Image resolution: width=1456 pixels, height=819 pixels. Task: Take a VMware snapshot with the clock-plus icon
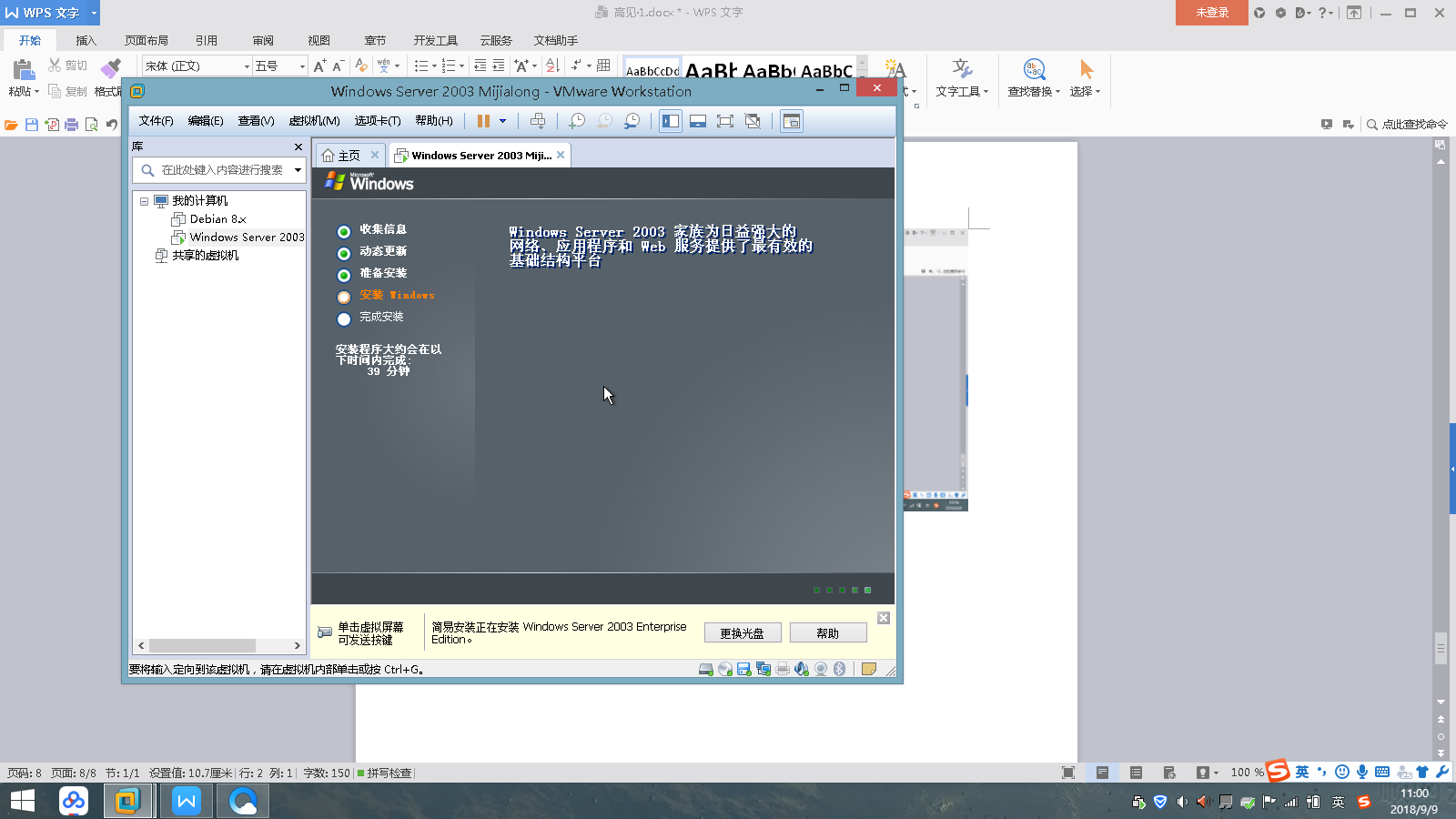tap(577, 121)
